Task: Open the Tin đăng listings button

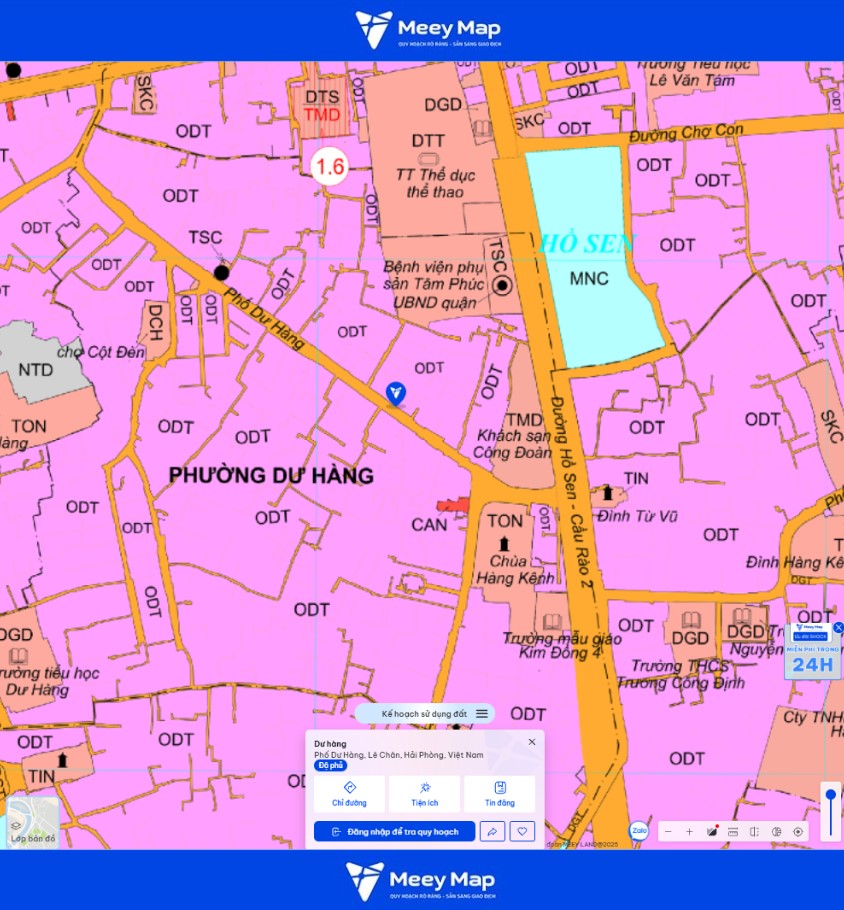Action: [x=500, y=794]
